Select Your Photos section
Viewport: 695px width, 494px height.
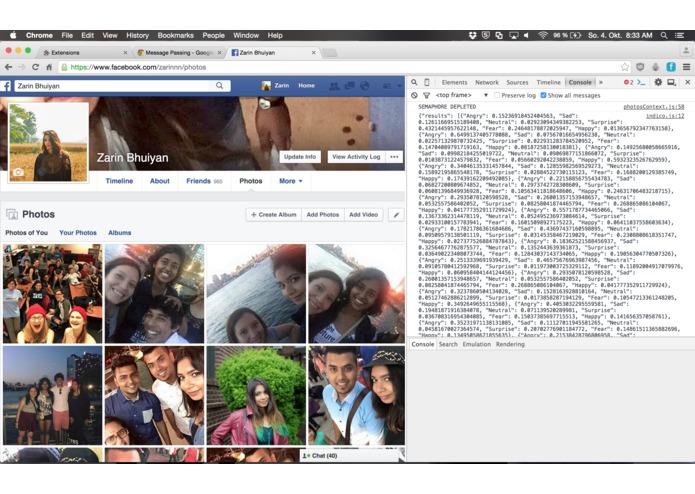pyautogui.click(x=78, y=233)
